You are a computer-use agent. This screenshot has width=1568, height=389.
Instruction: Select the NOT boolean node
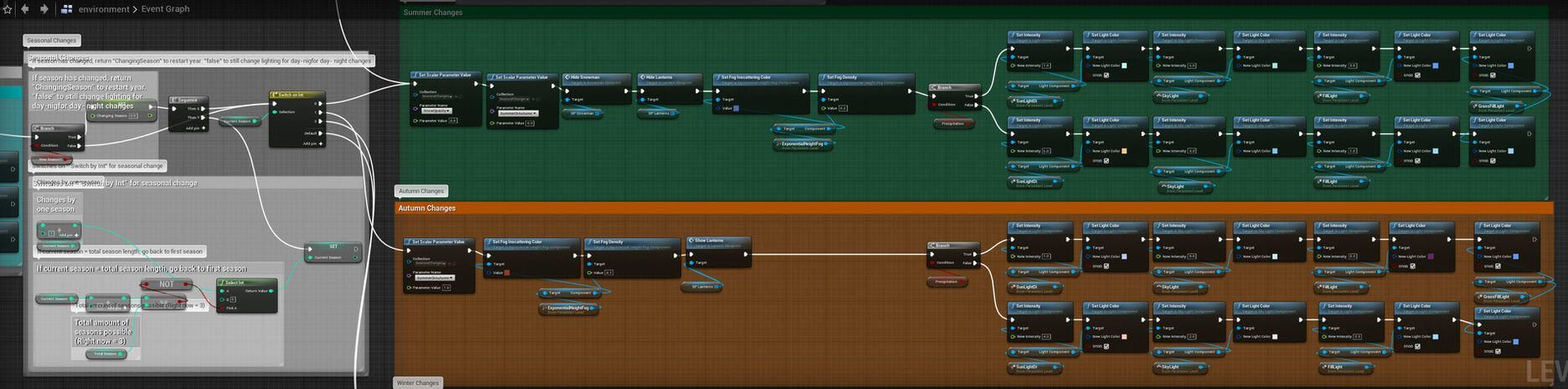167,284
